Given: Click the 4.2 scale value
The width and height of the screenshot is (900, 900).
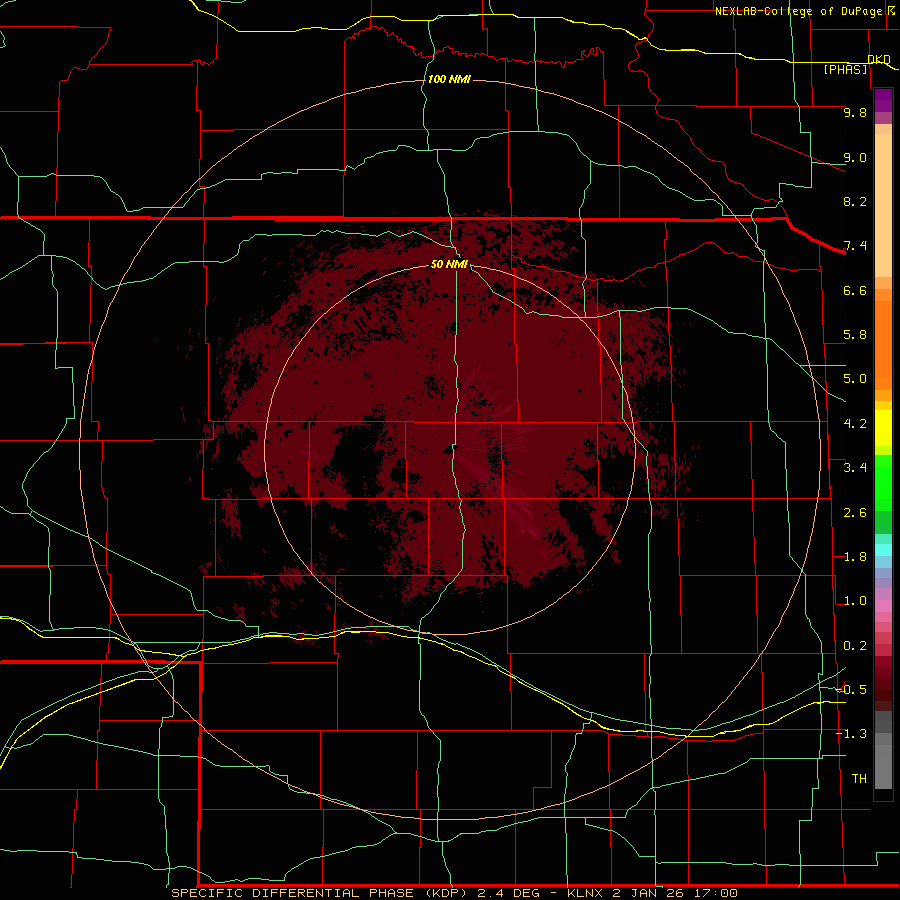Looking at the screenshot, I should [855, 424].
